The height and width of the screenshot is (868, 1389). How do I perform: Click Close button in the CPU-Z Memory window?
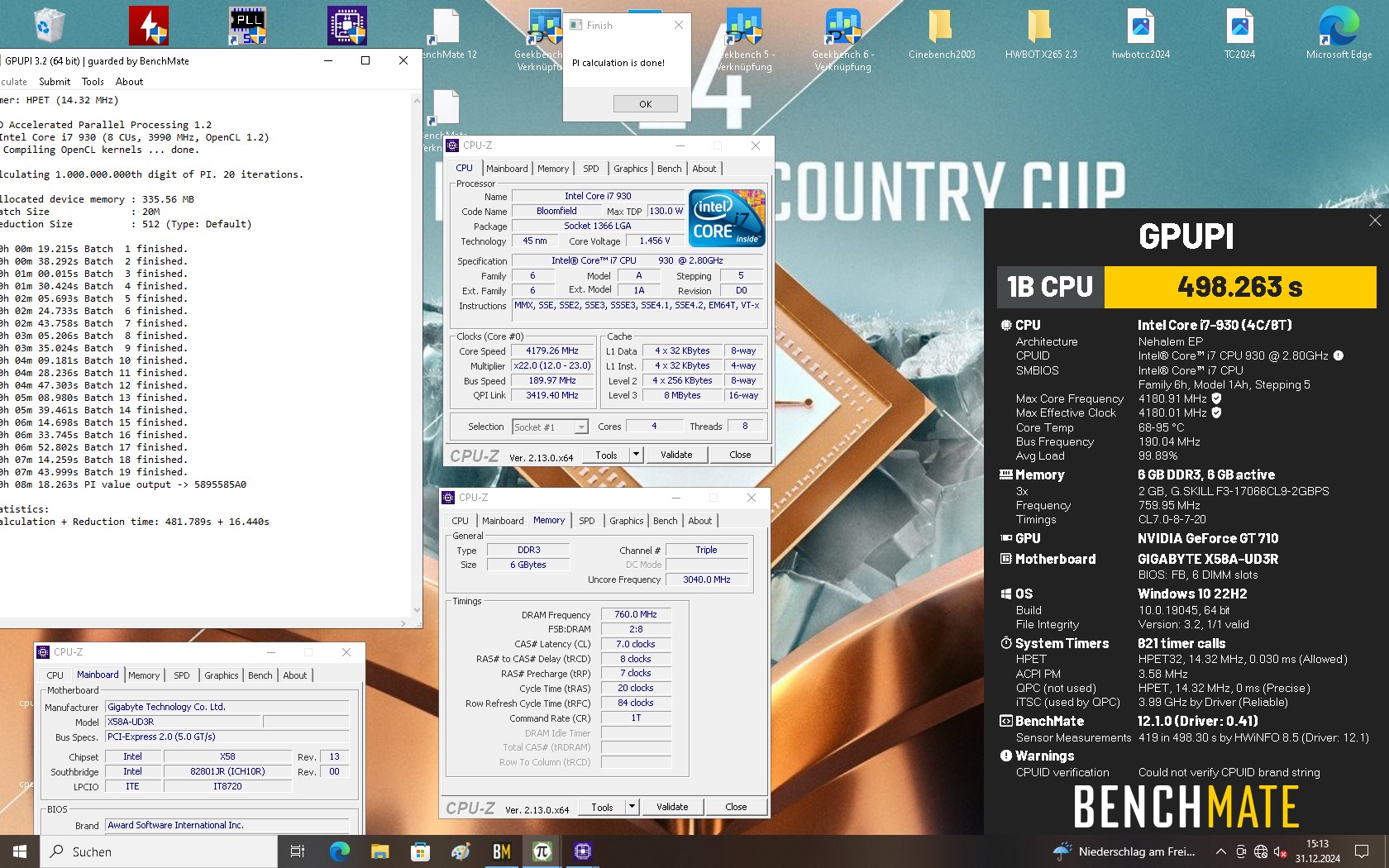click(x=736, y=807)
